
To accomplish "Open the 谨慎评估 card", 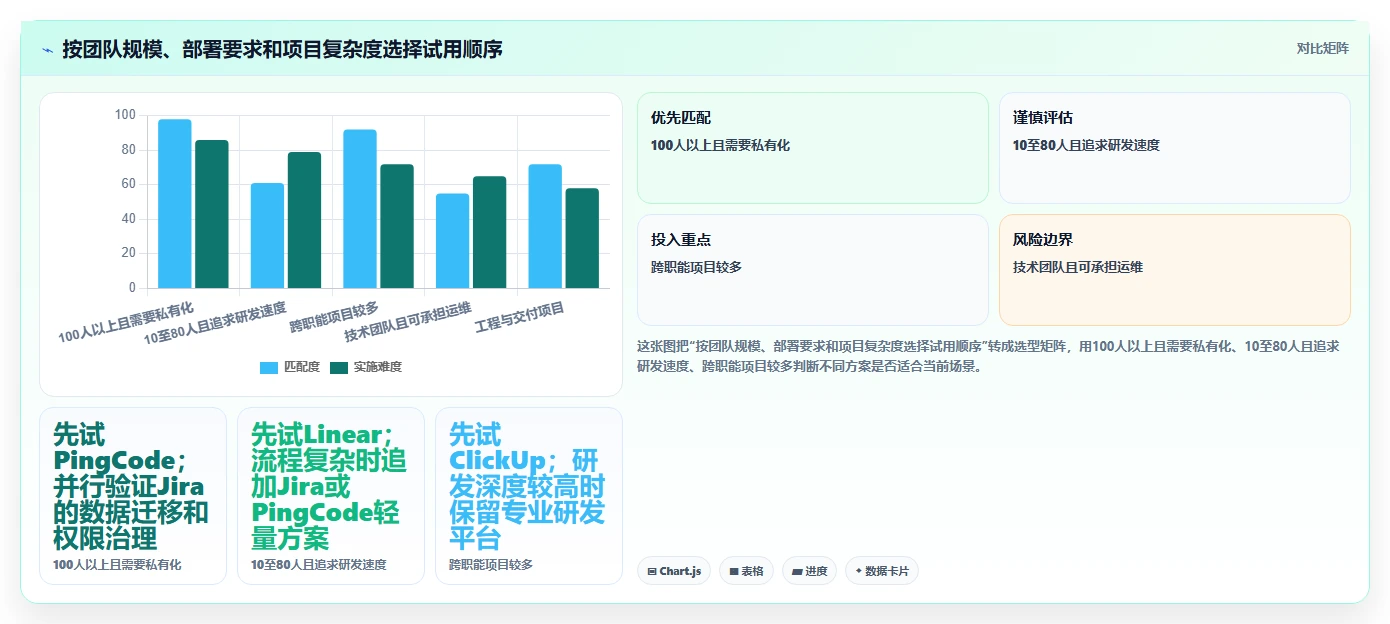I will tap(1174, 148).
